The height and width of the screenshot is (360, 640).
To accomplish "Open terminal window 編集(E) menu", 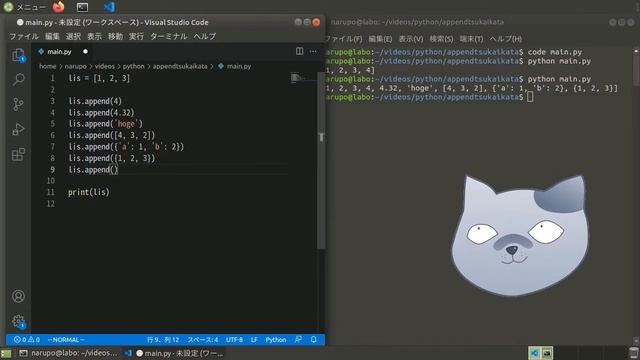I will [x=380, y=39].
